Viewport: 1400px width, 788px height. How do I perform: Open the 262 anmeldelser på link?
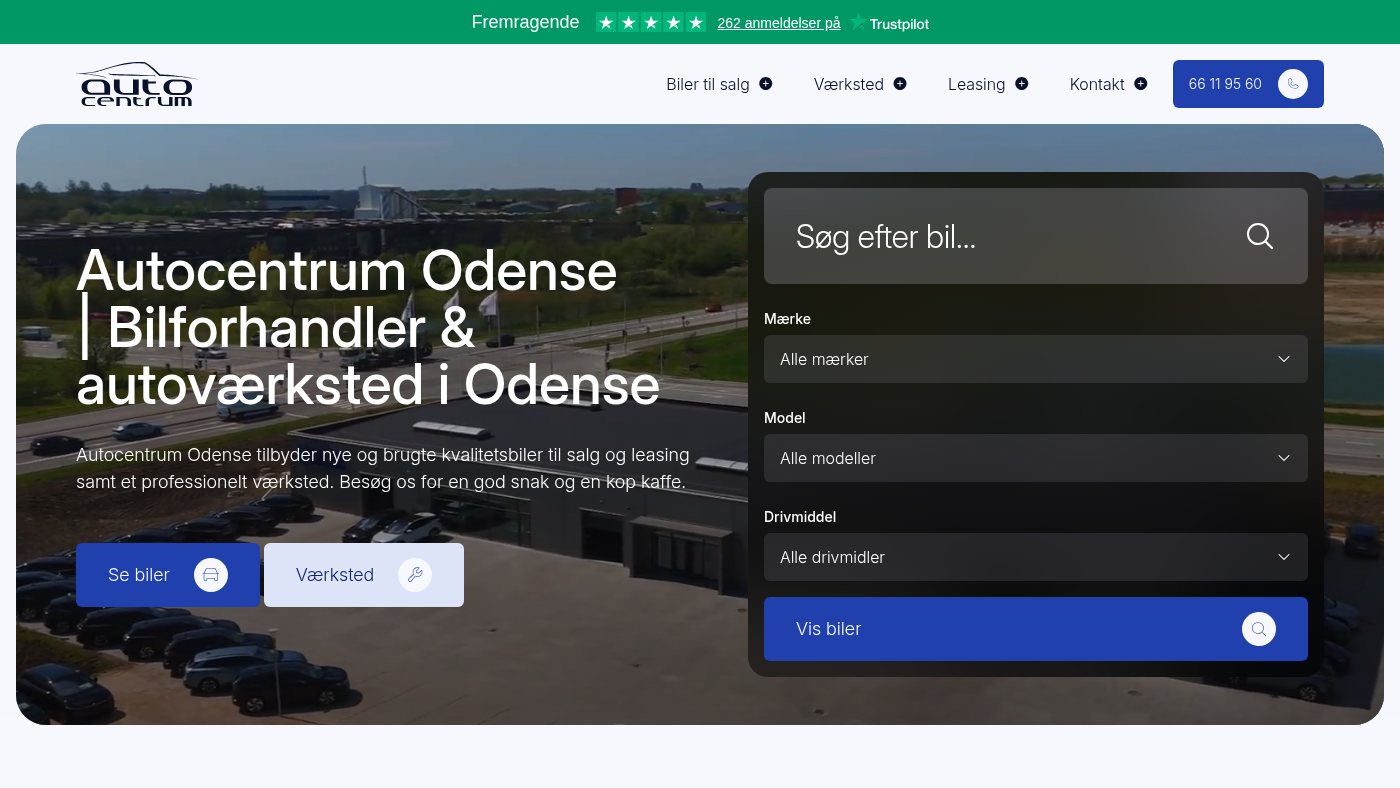pyautogui.click(x=779, y=23)
